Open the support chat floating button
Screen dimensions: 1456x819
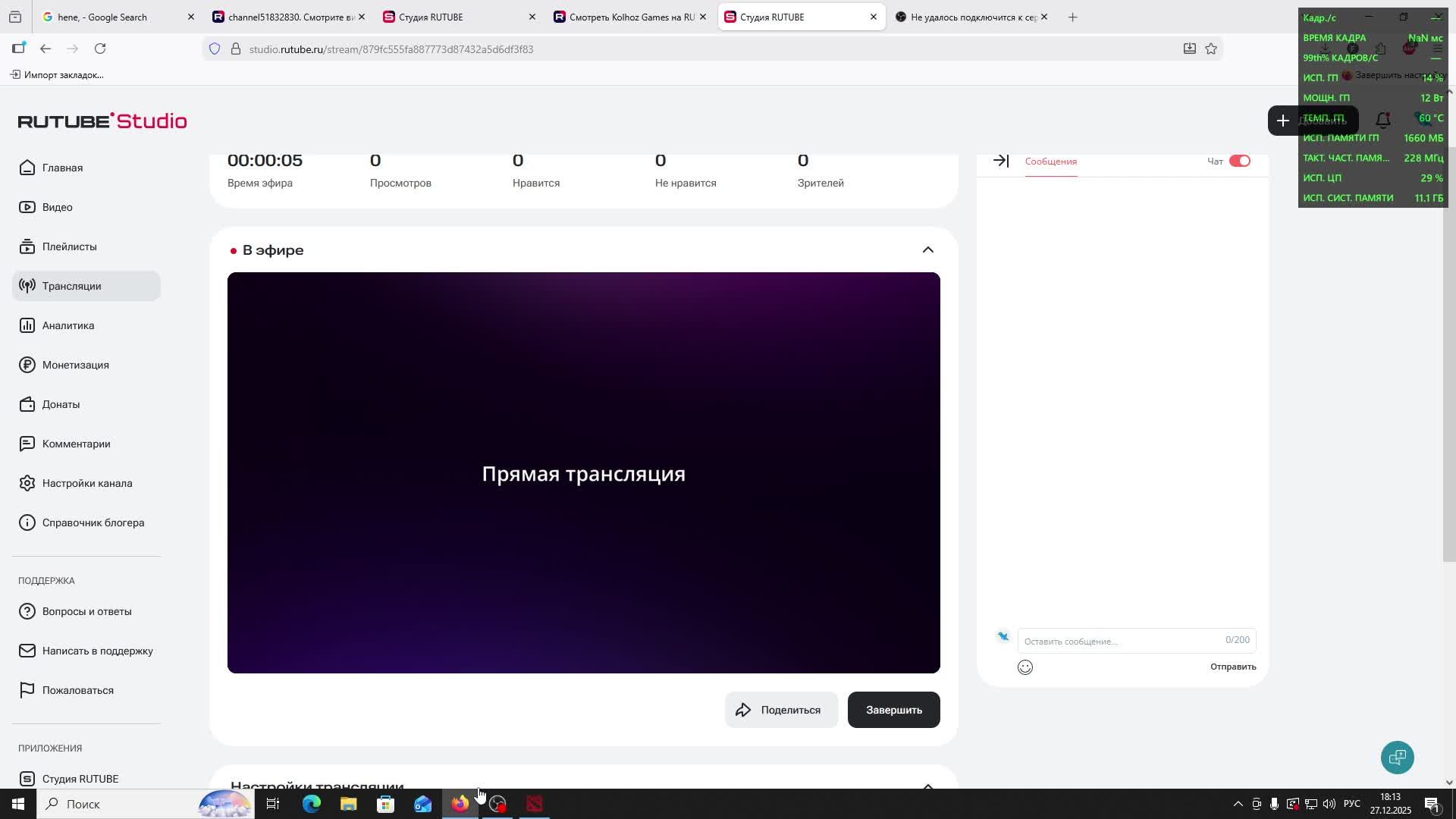1397,758
